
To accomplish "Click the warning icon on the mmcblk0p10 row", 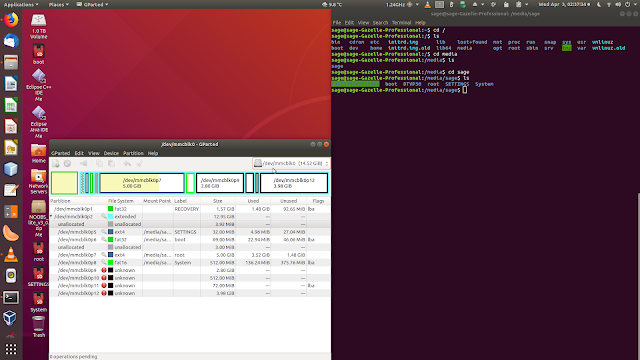I will click(x=104, y=278).
